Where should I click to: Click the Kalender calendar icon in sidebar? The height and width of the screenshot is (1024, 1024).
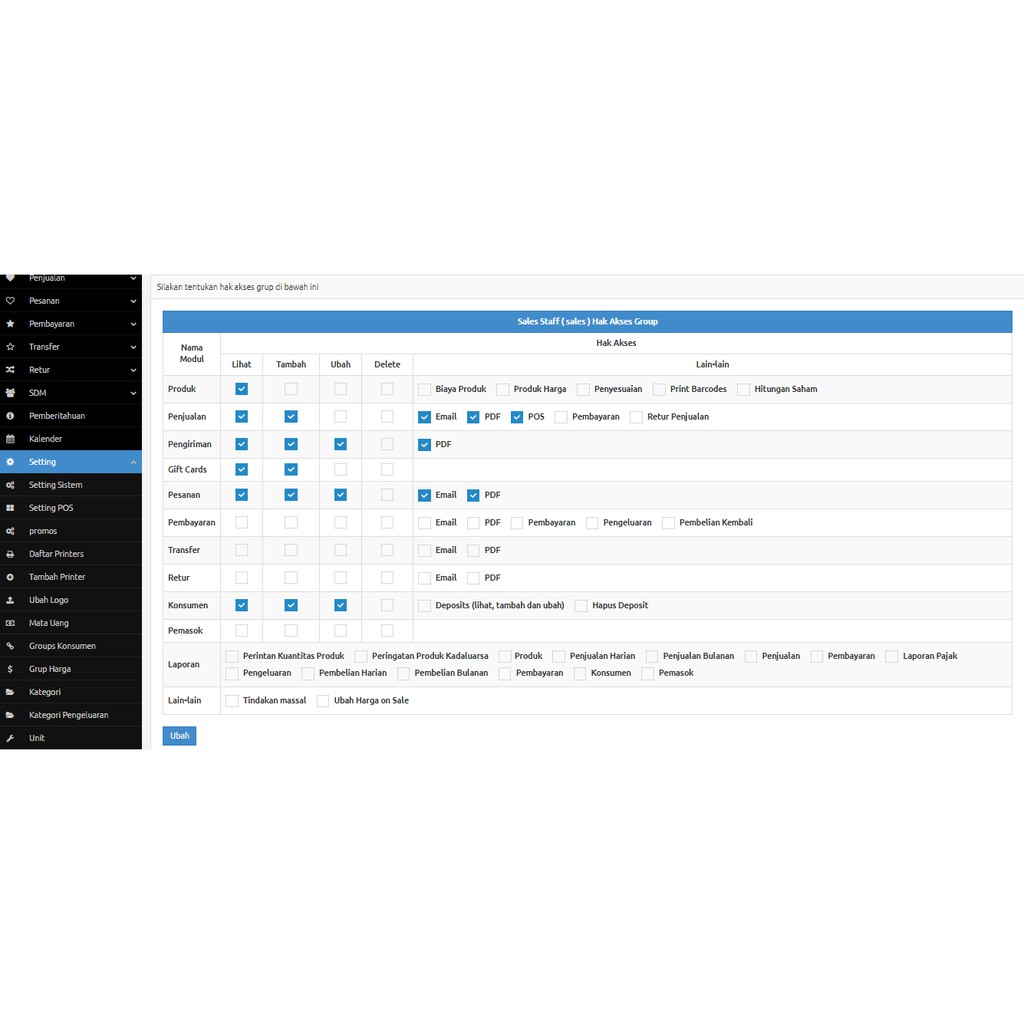coord(10,439)
